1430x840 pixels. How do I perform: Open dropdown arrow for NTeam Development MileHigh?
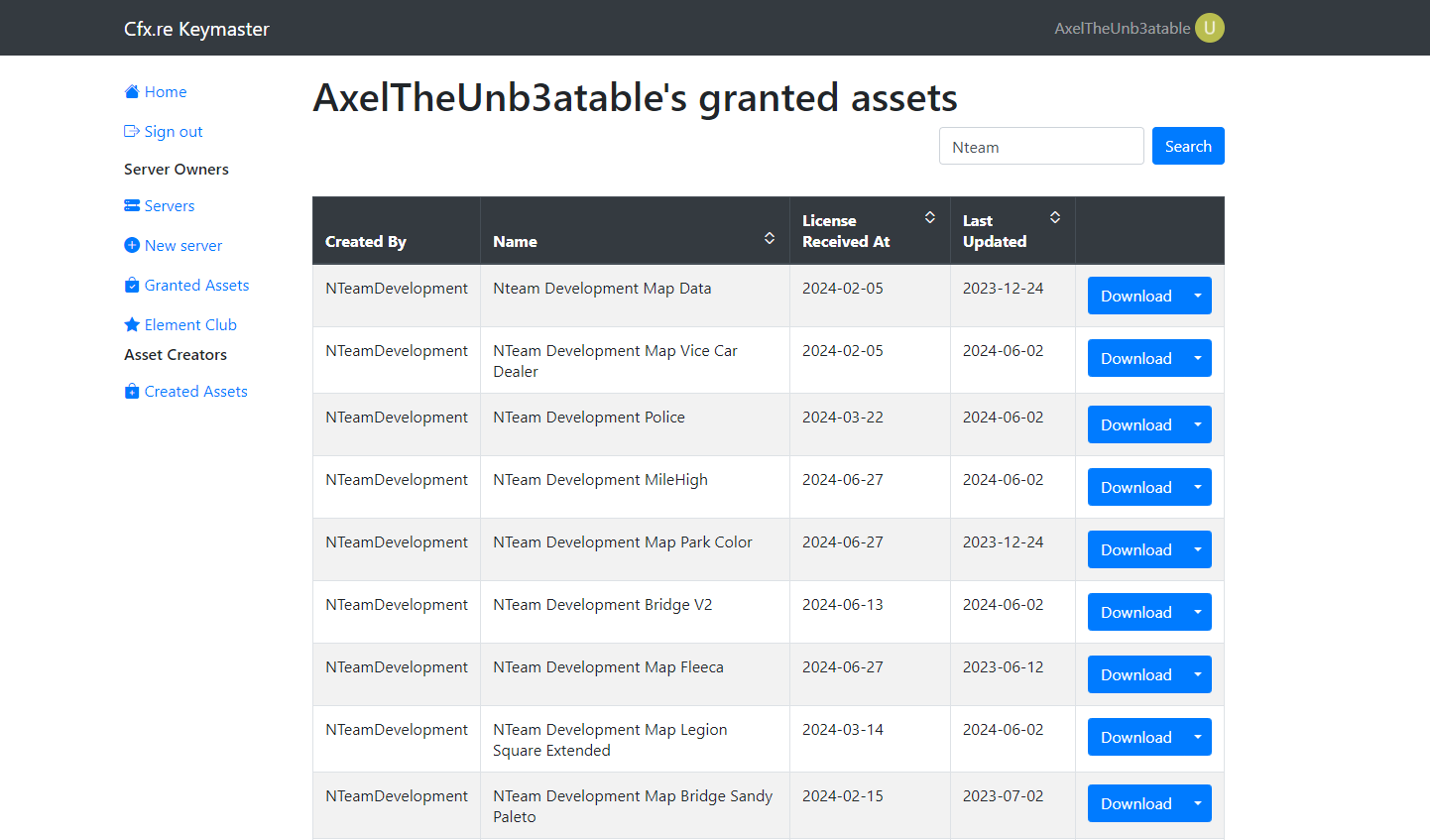click(x=1198, y=487)
